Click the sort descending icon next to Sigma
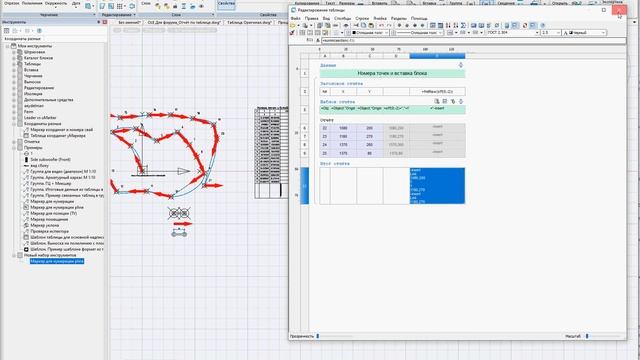640x360 pixels. (456, 25)
